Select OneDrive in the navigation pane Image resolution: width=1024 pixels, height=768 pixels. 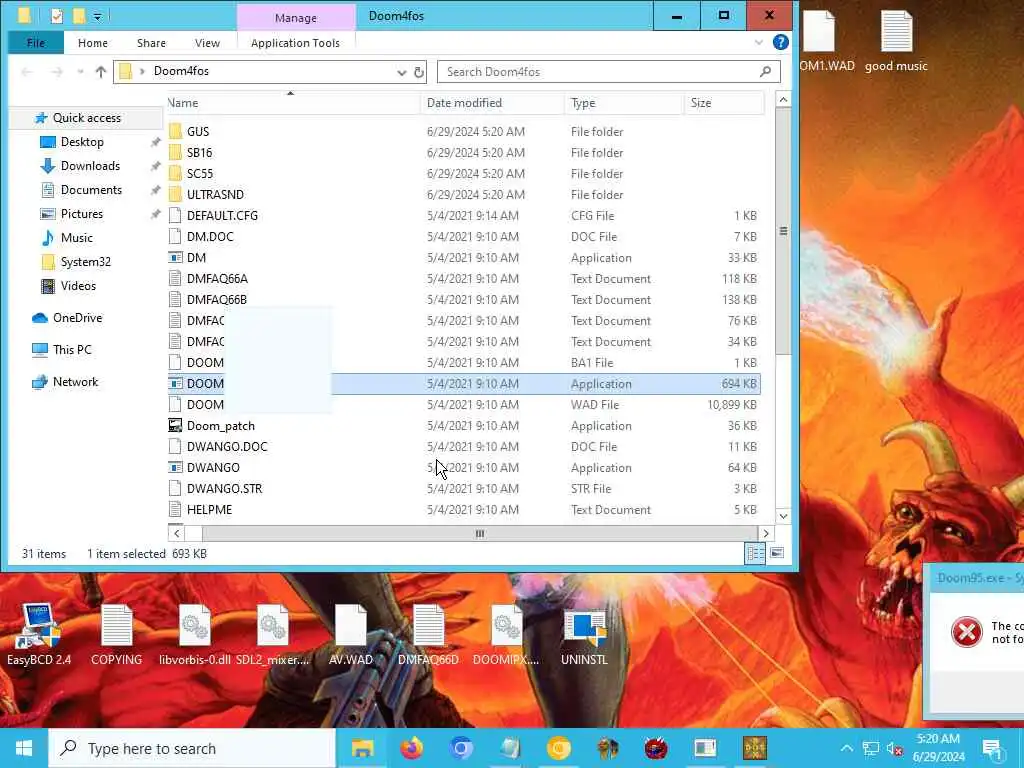point(77,318)
